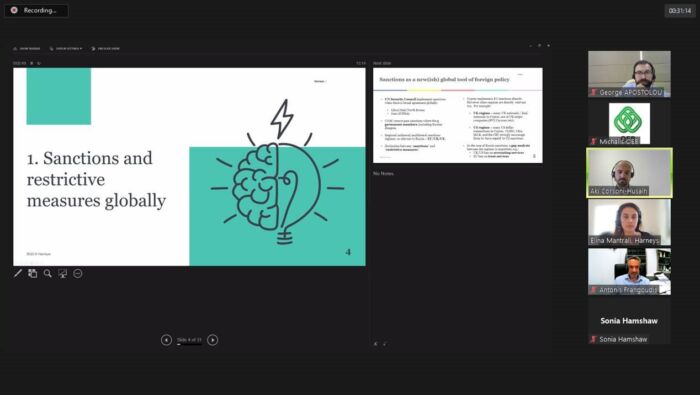The height and width of the screenshot is (395, 700).
Task: Open the see all slides grid
Action: [x=33, y=273]
